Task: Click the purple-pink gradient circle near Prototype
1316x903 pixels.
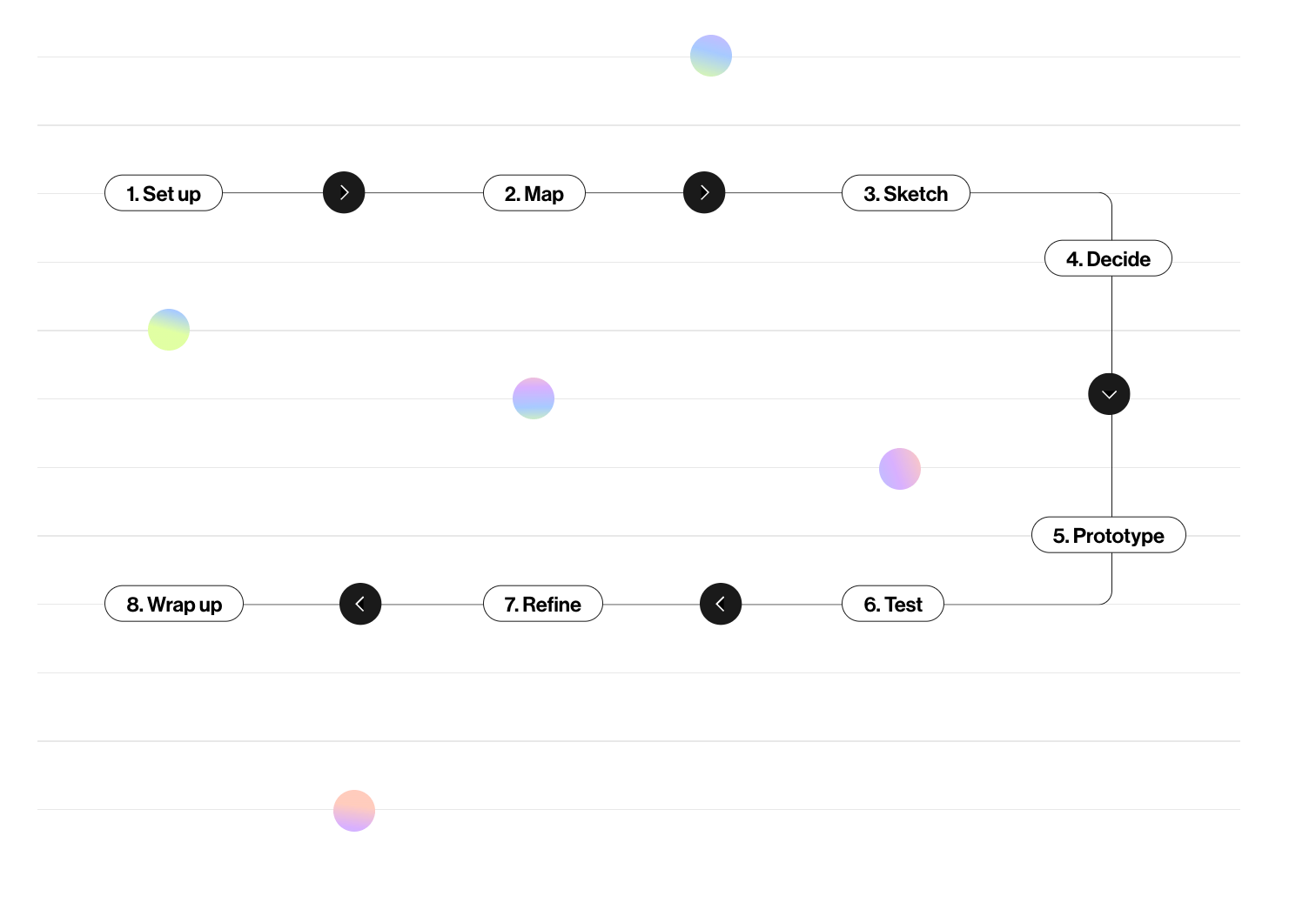Action: point(900,469)
